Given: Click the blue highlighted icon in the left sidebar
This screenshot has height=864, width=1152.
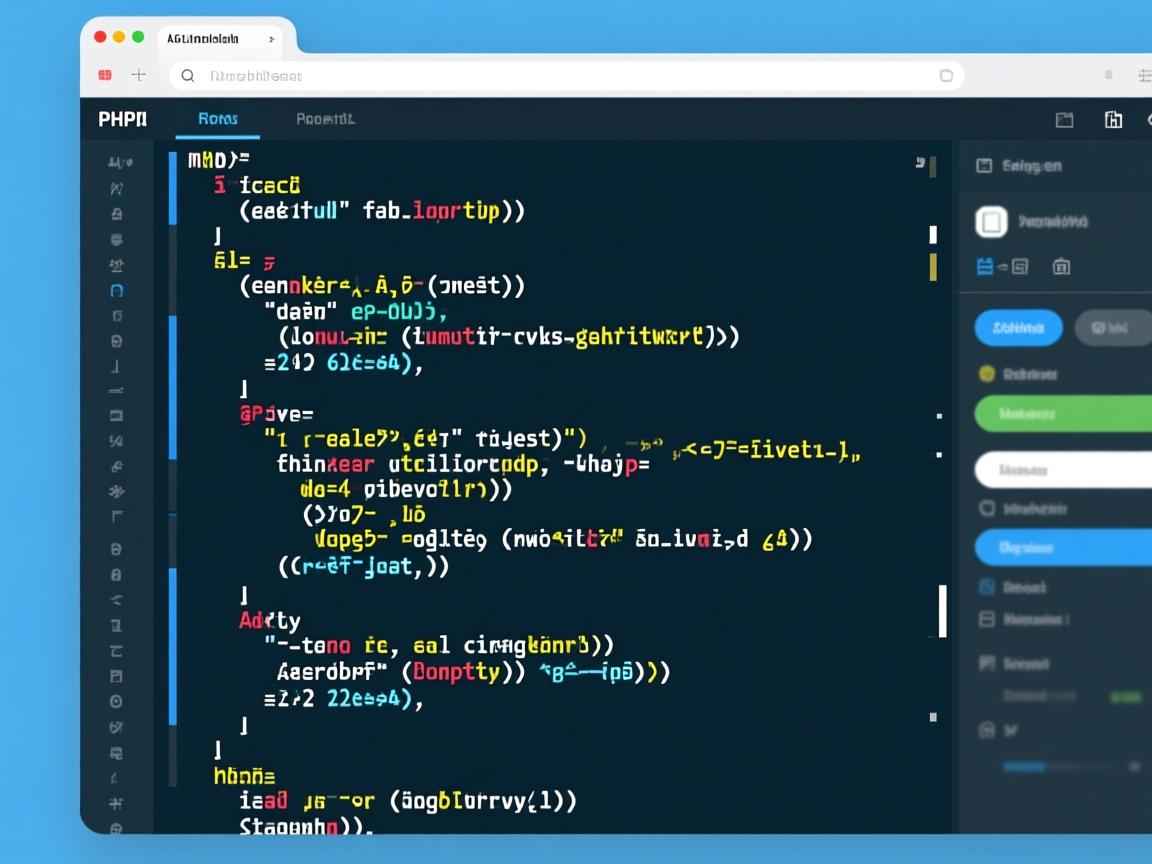Looking at the screenshot, I should (116, 291).
